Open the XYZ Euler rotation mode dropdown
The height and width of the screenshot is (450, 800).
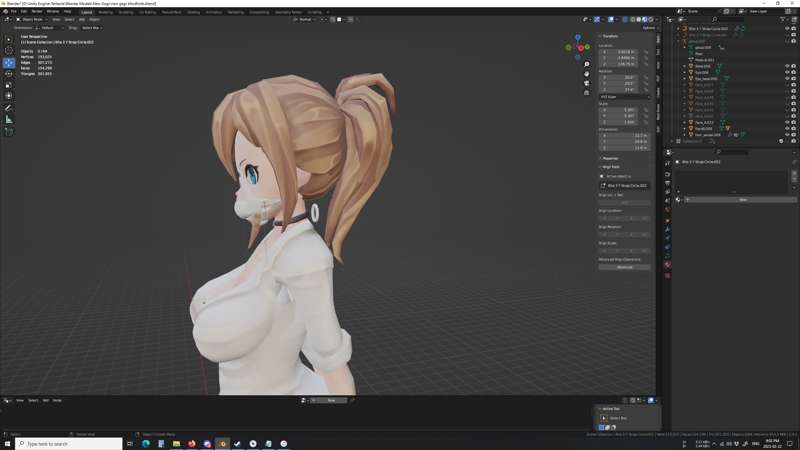point(624,96)
